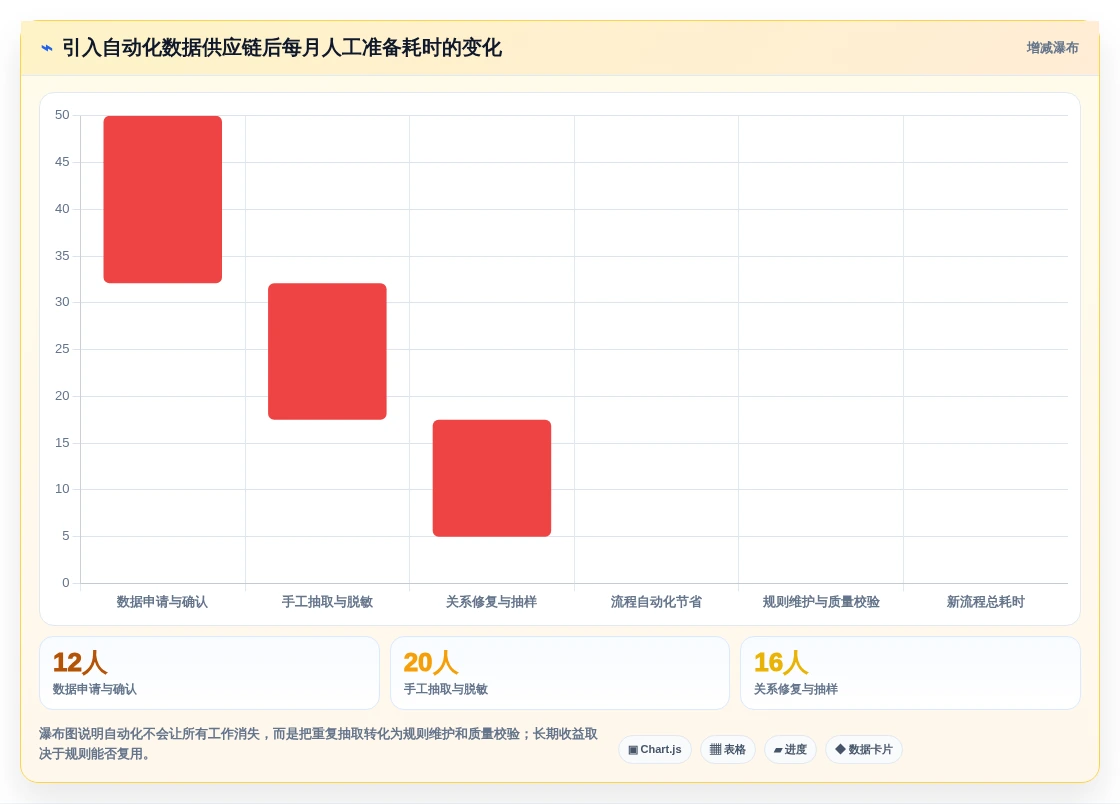Screen dimensions: 1120x804
Task: Click the lightning icon beside the chart title
Action: coord(47,48)
